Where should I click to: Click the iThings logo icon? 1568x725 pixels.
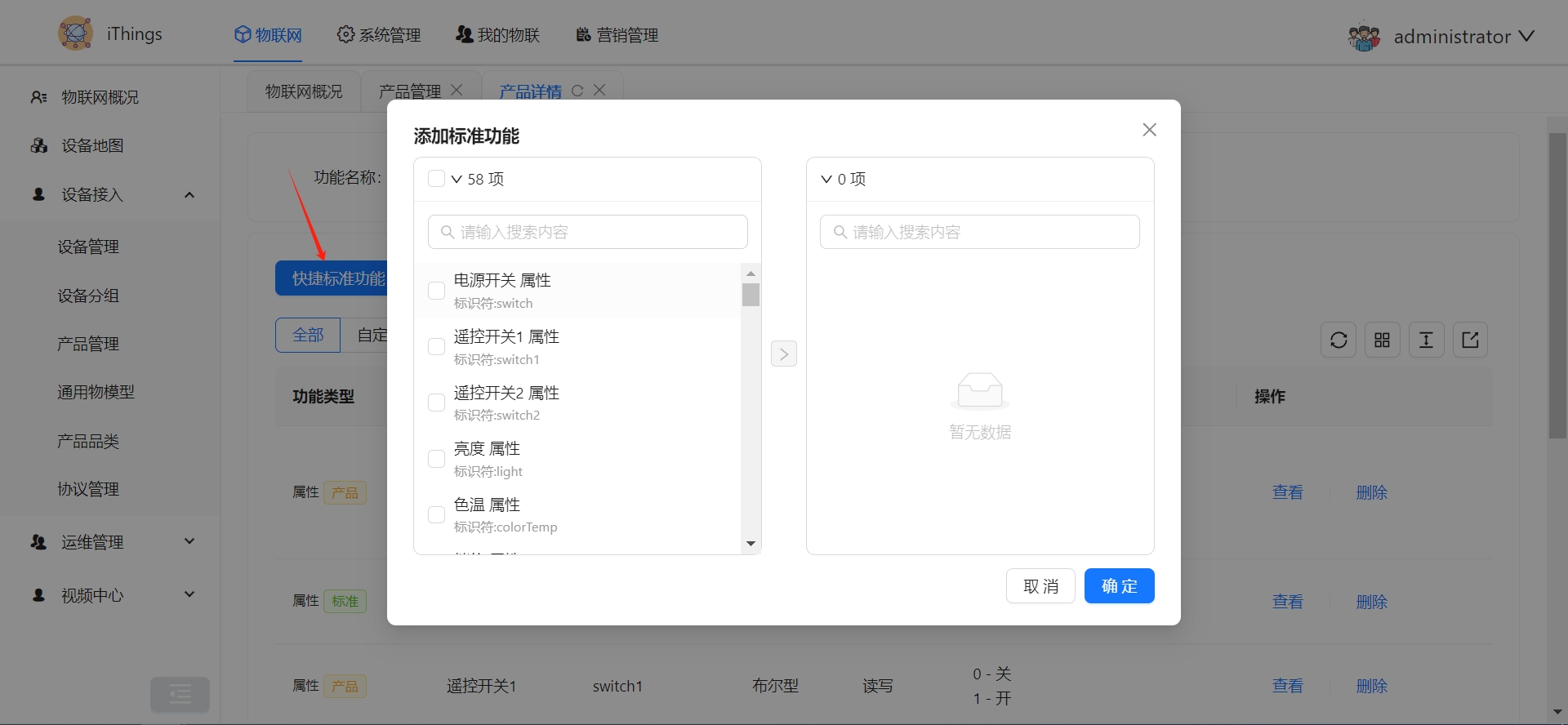coord(75,34)
